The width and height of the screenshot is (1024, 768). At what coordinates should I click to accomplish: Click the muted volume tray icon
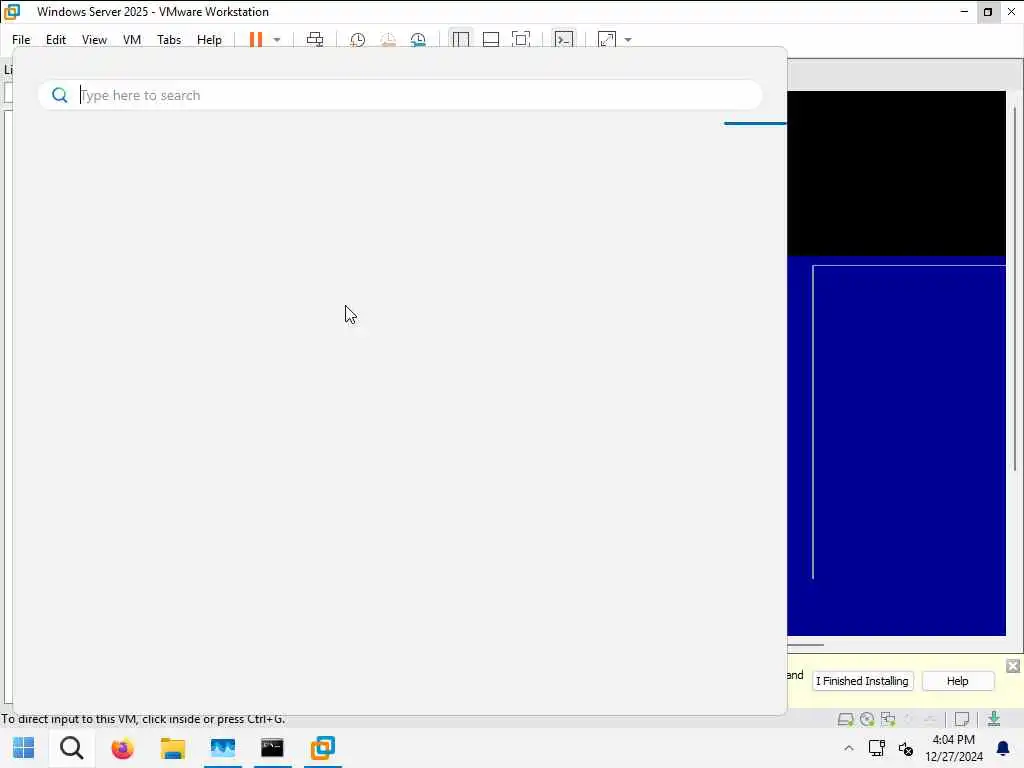pos(905,748)
